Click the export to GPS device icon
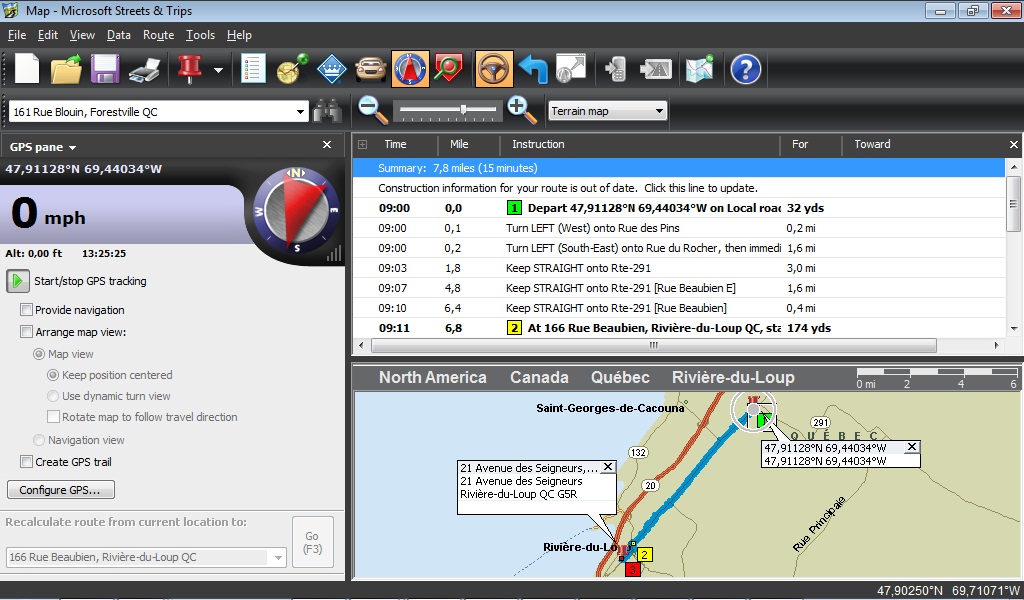The image size is (1024, 600). [x=656, y=69]
